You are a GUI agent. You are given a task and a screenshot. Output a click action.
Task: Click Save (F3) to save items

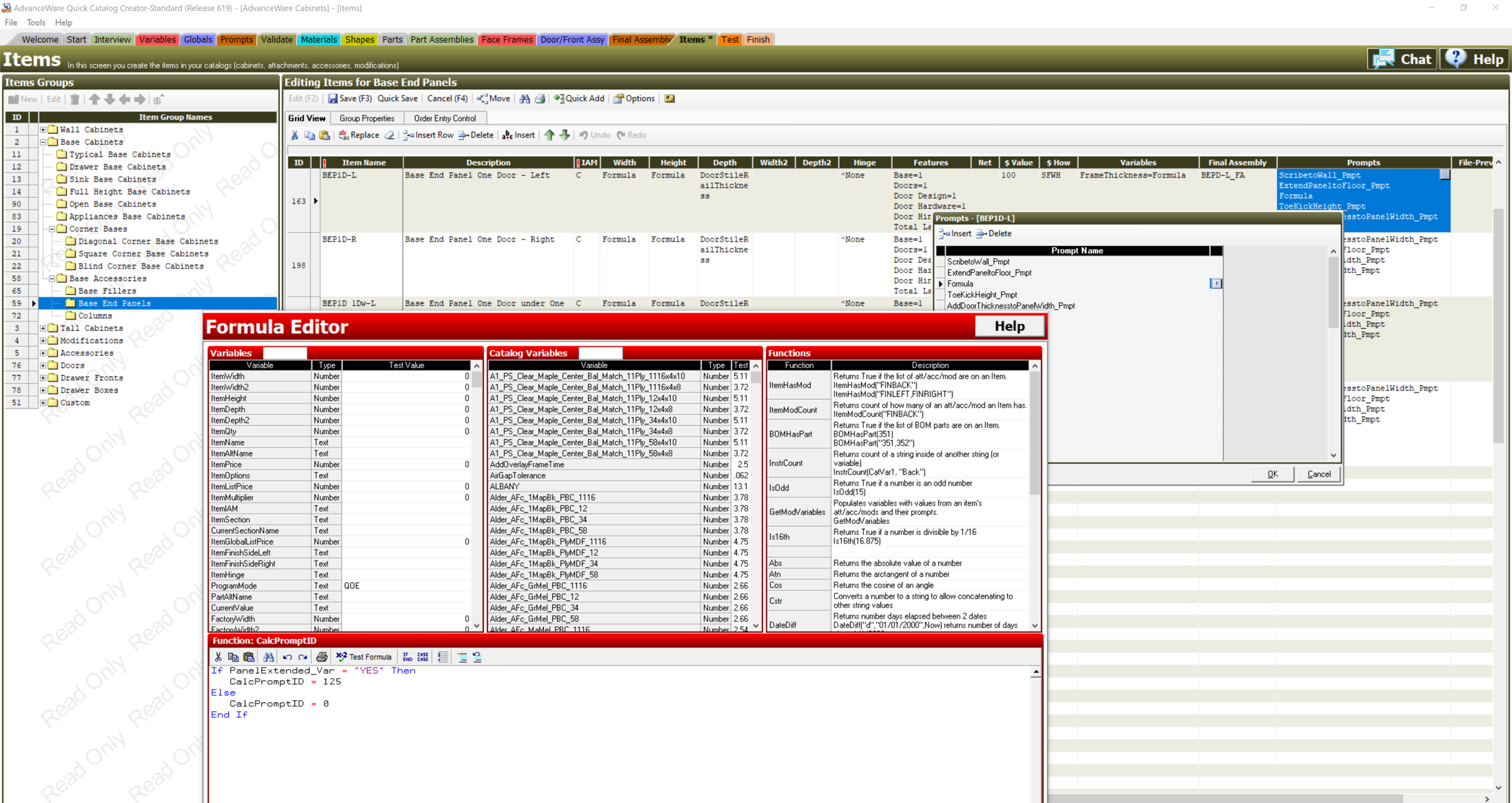350,99
